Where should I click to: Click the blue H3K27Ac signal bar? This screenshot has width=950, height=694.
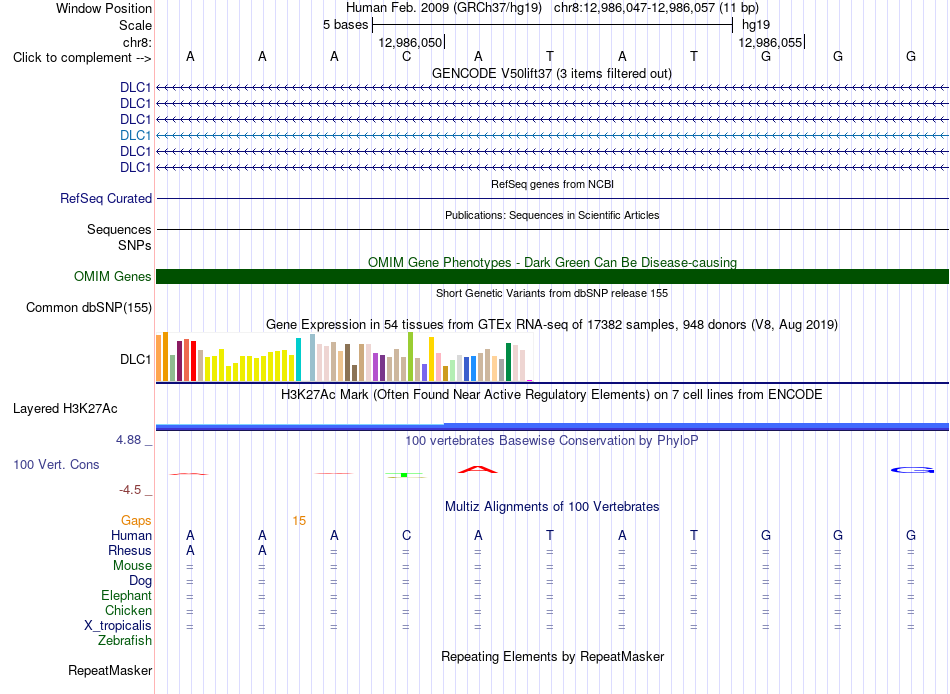(x=552, y=427)
